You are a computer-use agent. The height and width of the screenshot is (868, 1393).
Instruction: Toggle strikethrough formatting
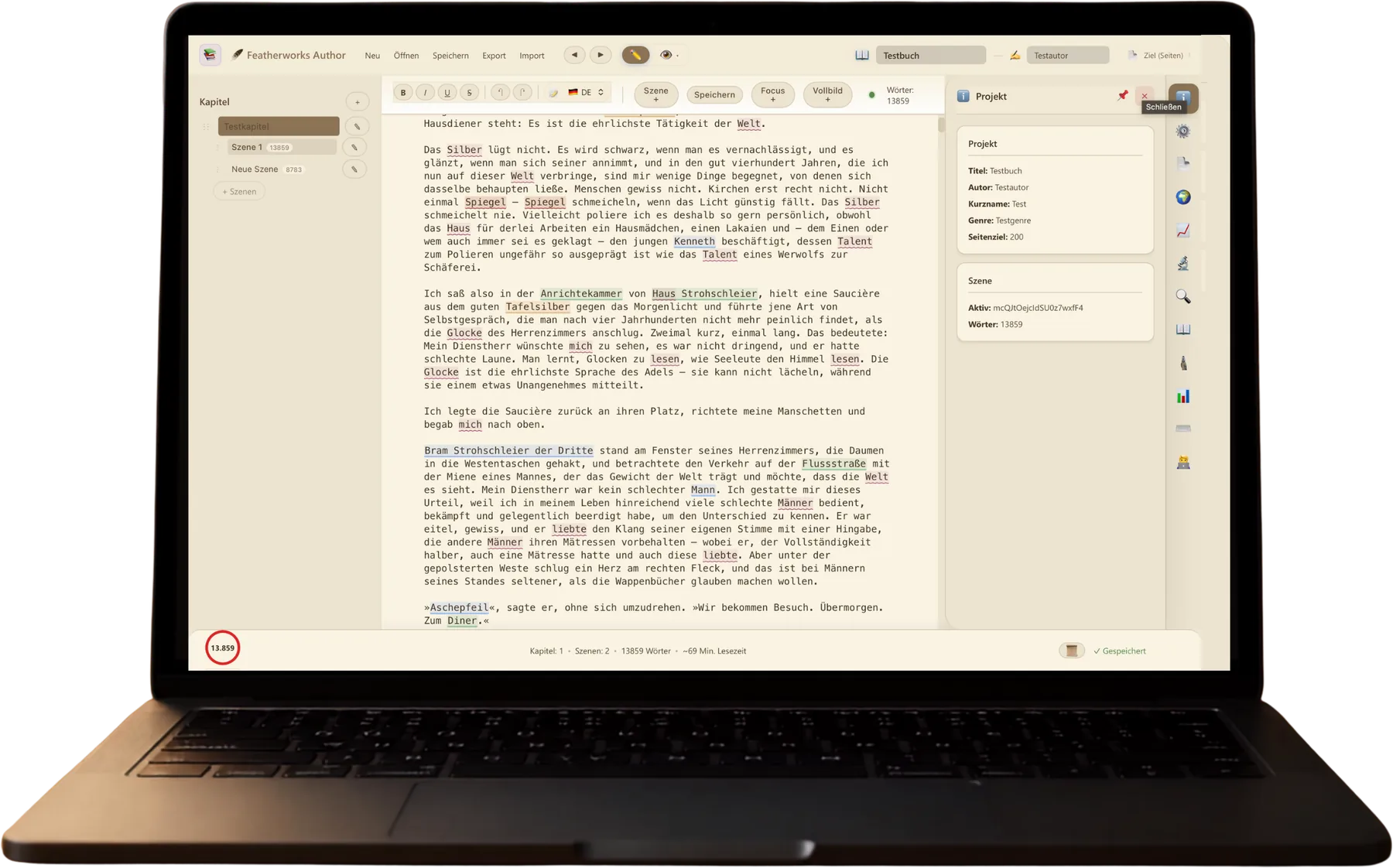coord(470,93)
